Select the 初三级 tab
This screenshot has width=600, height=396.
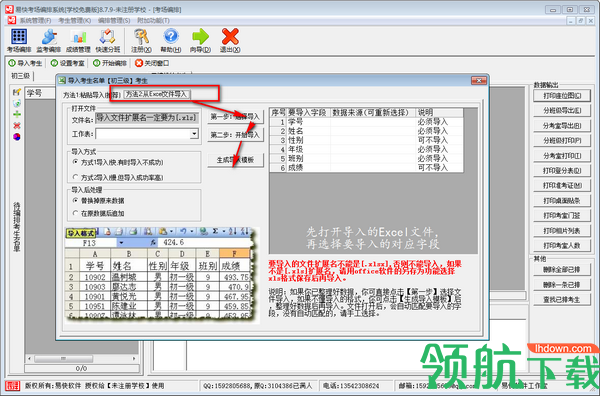click(21, 76)
